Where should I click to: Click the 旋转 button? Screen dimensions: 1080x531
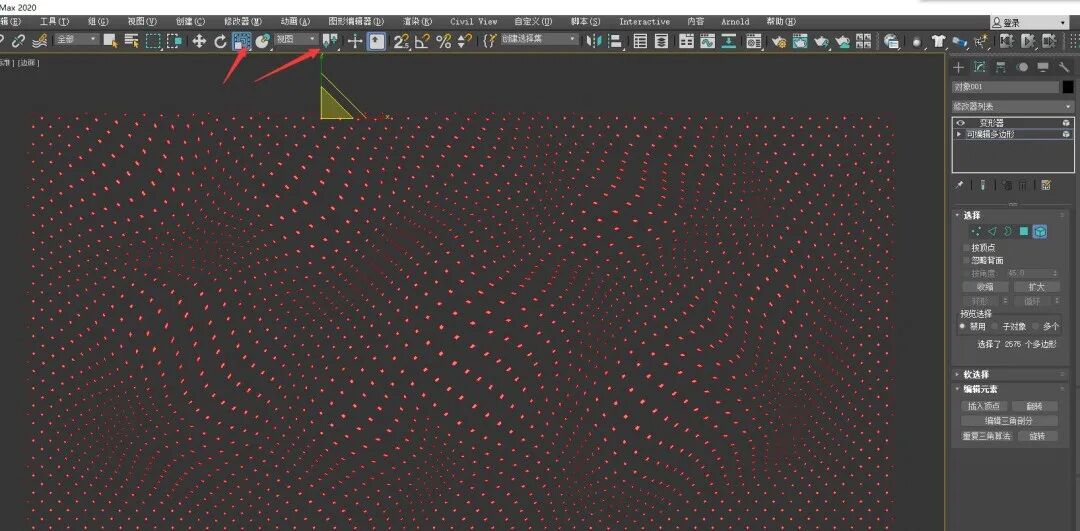click(1037, 436)
